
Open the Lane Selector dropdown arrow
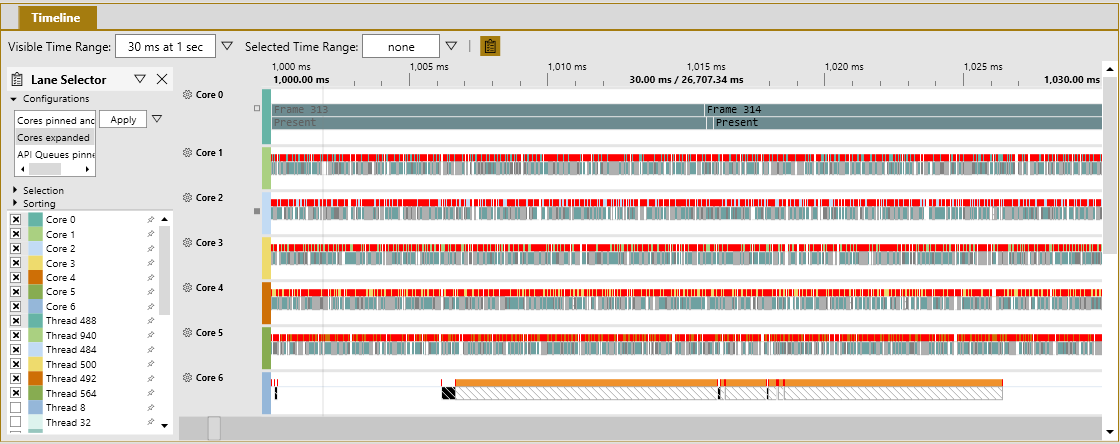coord(140,79)
